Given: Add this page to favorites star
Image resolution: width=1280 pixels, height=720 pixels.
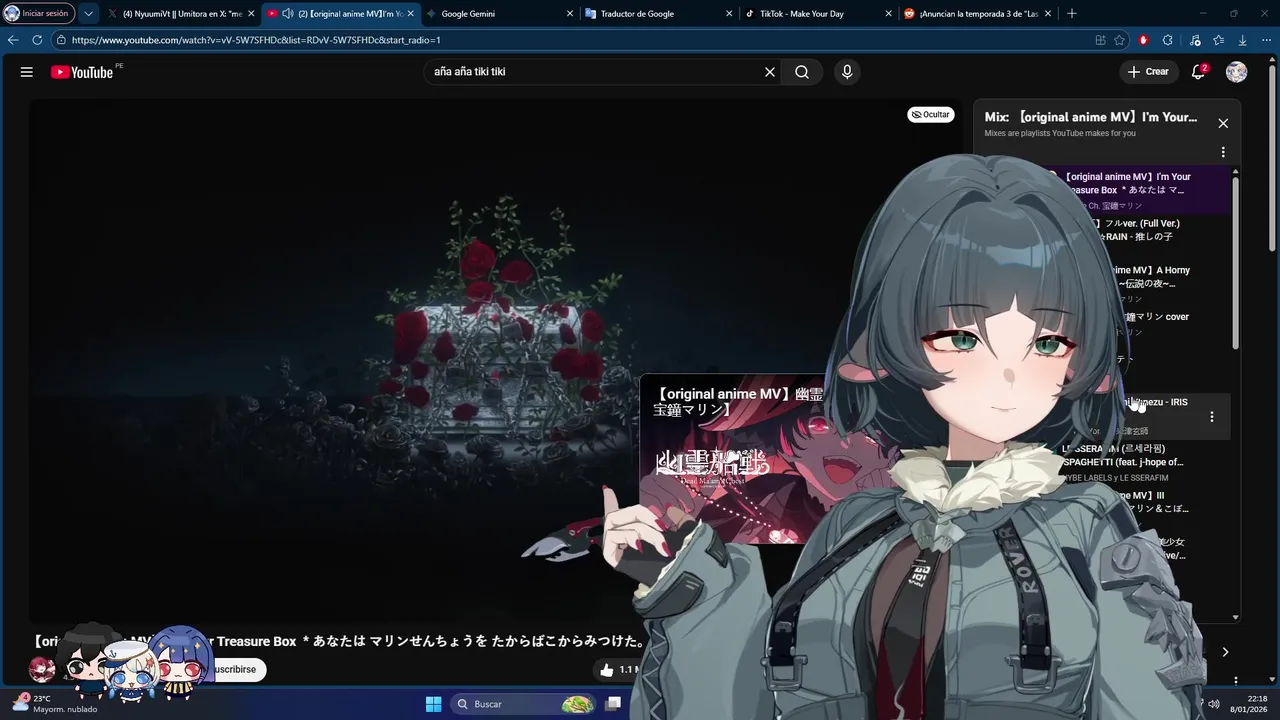Looking at the screenshot, I should (x=1120, y=40).
